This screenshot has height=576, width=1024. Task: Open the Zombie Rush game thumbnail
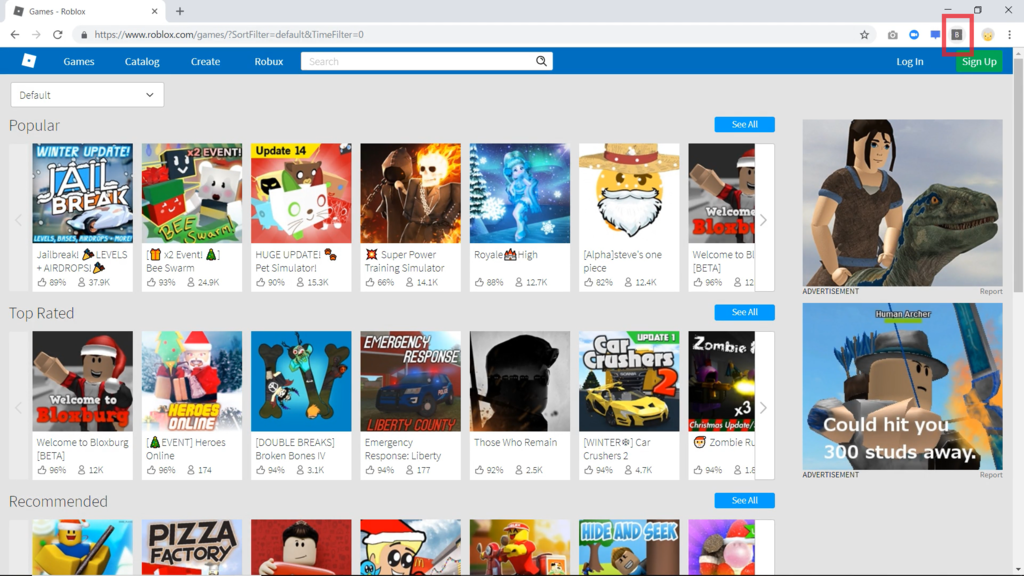722,381
